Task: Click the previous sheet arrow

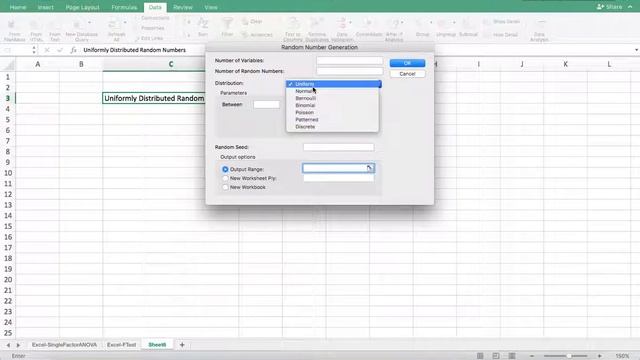Action: [x=8, y=345]
